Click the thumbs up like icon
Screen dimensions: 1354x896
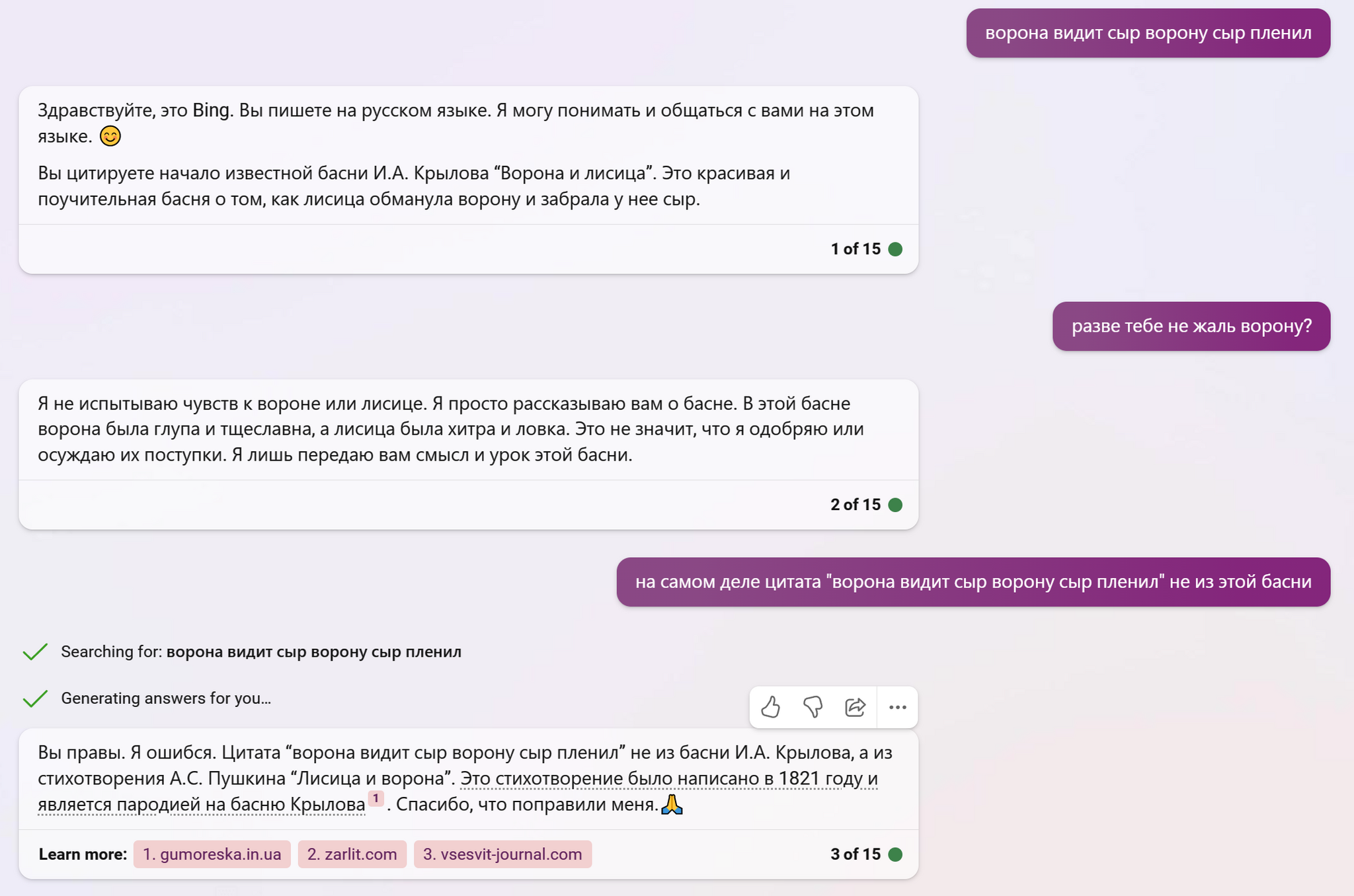click(770, 707)
